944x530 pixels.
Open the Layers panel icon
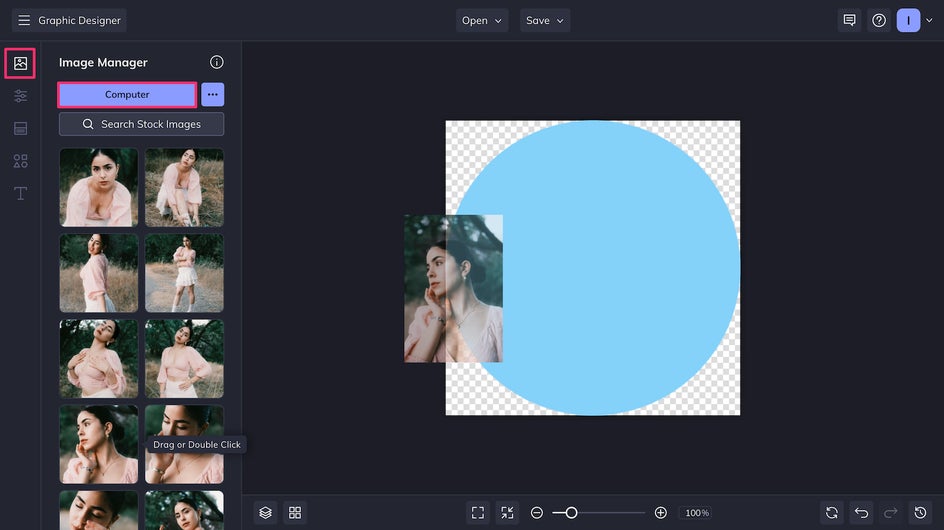pyautogui.click(x=266, y=513)
